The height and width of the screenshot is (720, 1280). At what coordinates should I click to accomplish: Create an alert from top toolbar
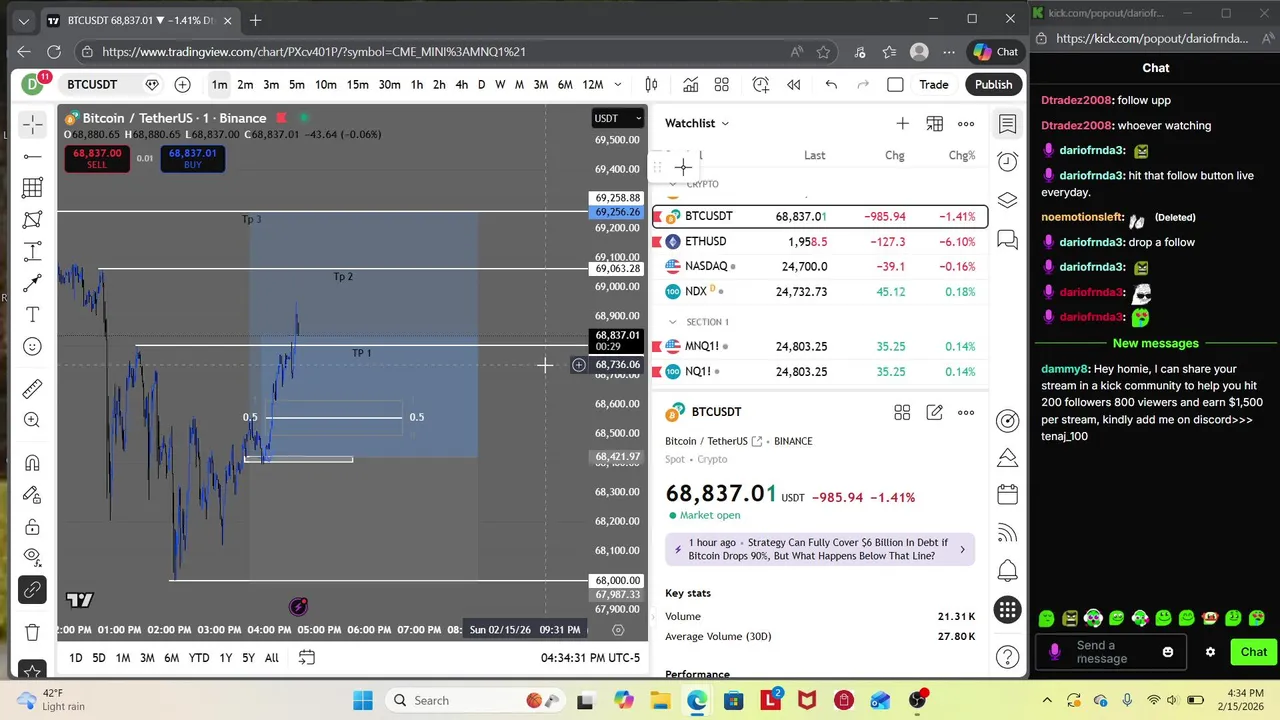761,85
